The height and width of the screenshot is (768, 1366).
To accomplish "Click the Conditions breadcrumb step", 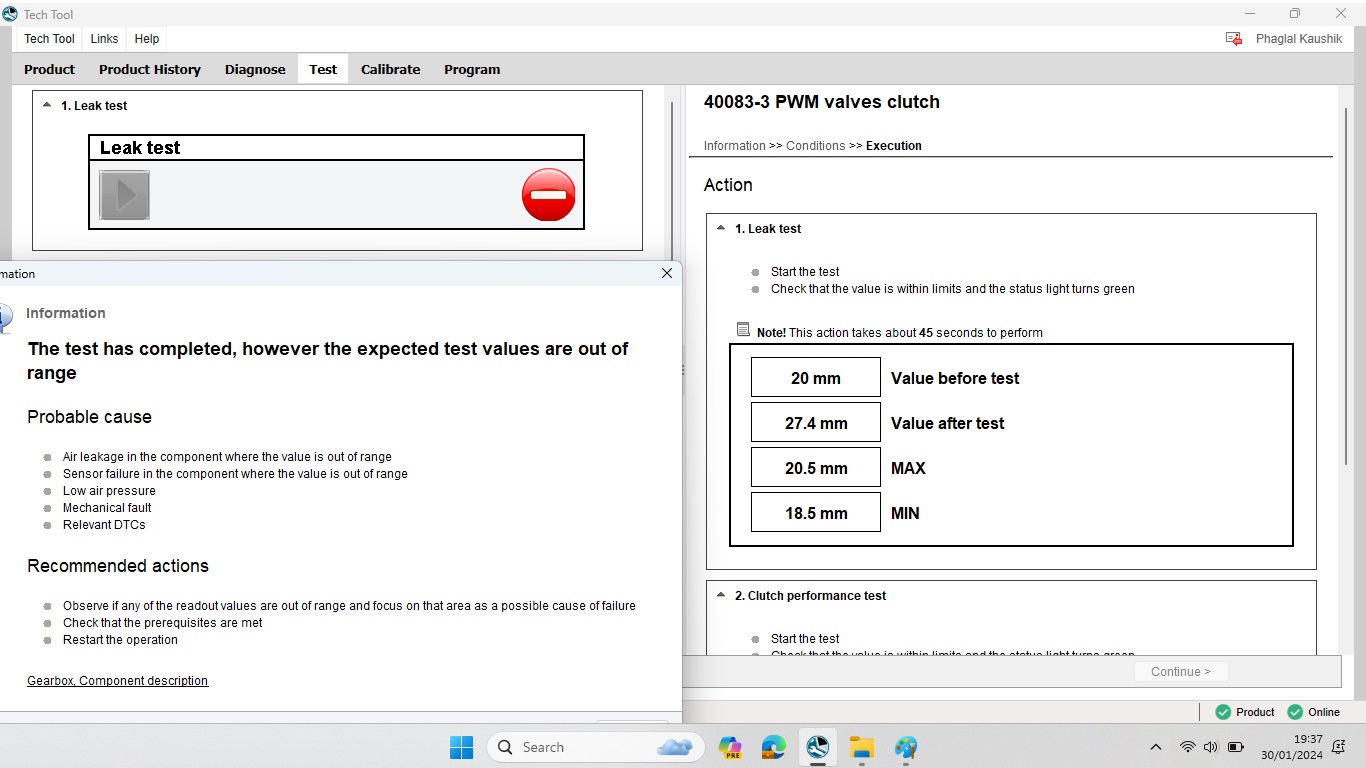I will tap(816, 146).
